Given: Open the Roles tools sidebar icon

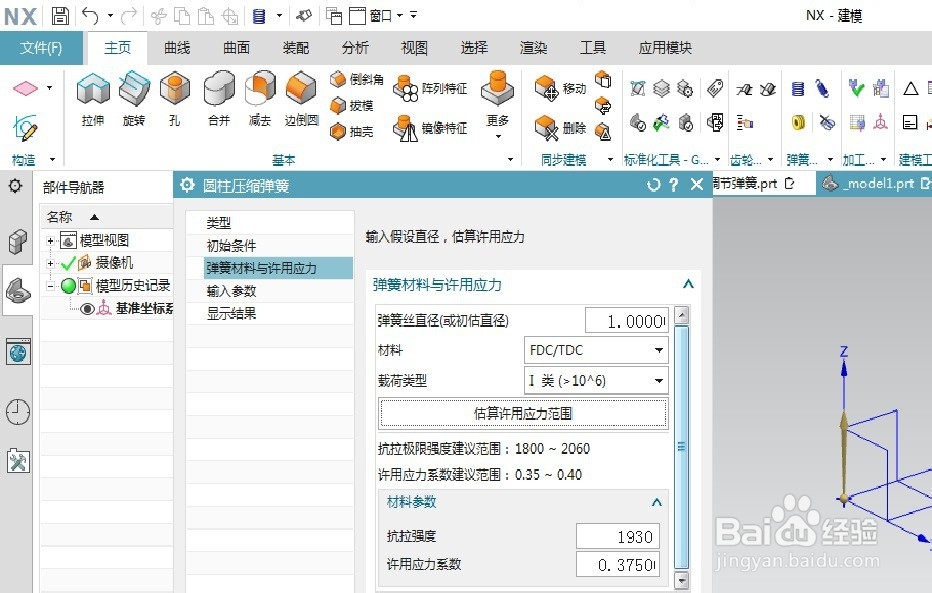Looking at the screenshot, I should [18, 461].
